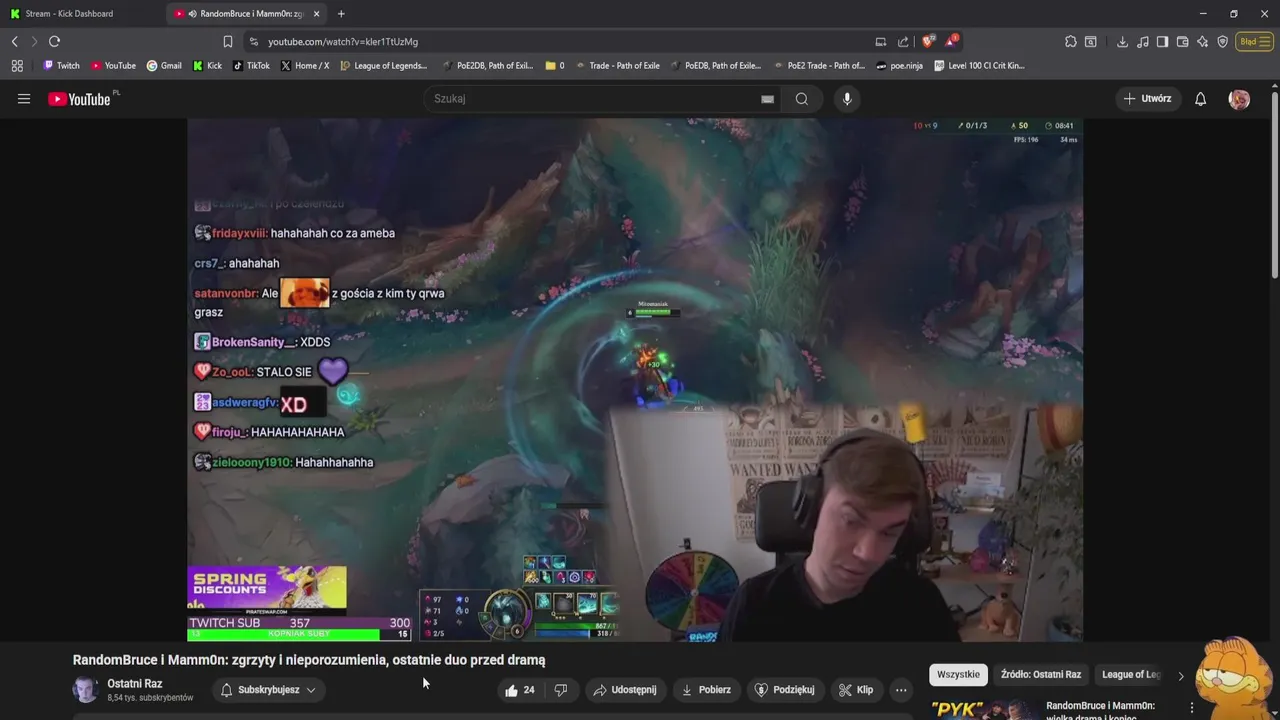The width and height of the screenshot is (1280, 720).
Task: Open YouTube notifications bell
Action: [1200, 99]
